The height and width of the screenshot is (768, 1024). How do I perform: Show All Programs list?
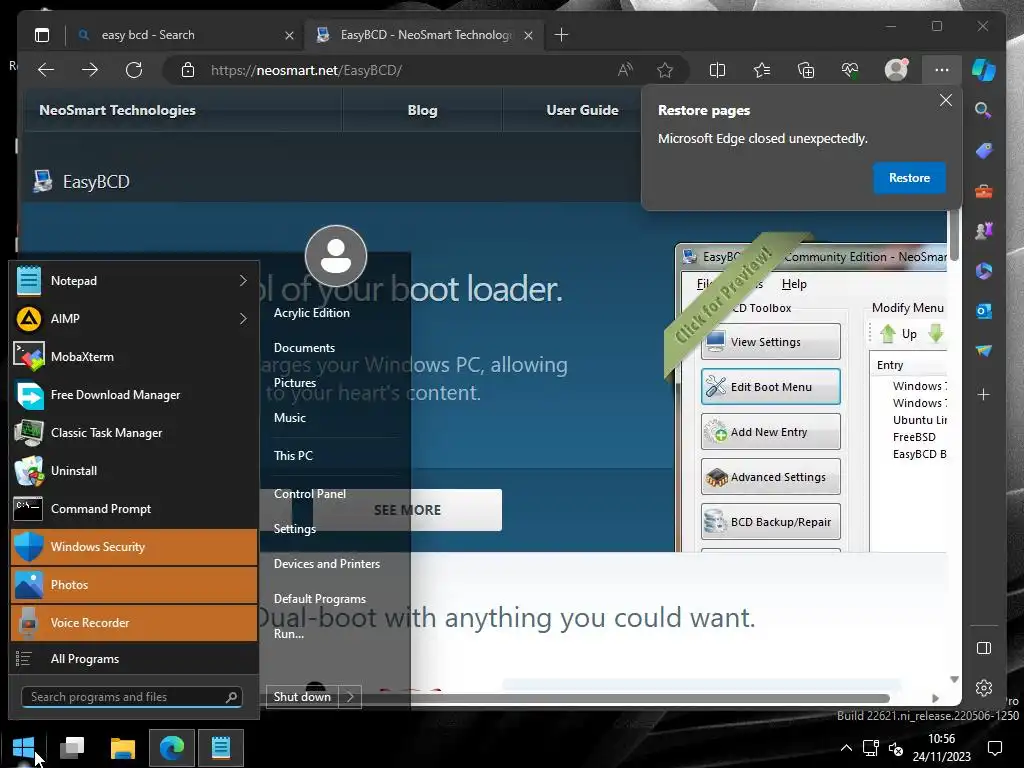(134, 658)
